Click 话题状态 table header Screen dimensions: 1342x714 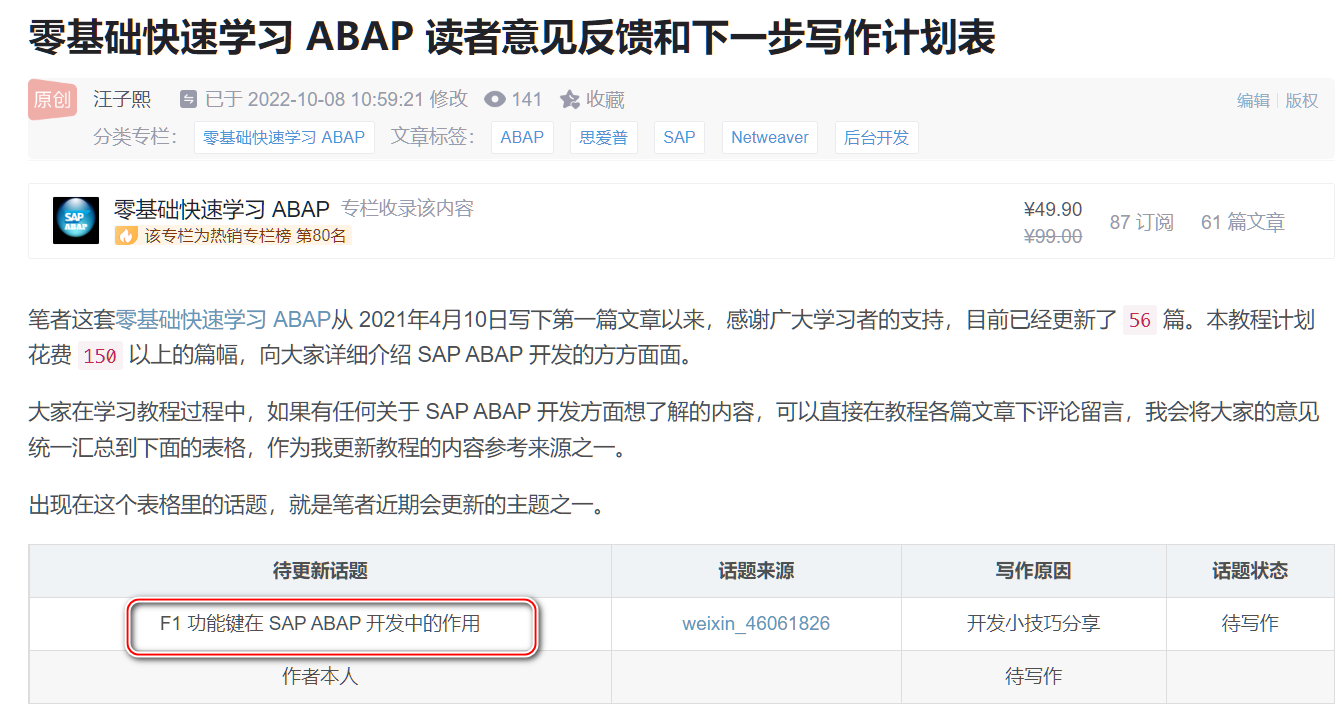tap(1250, 571)
